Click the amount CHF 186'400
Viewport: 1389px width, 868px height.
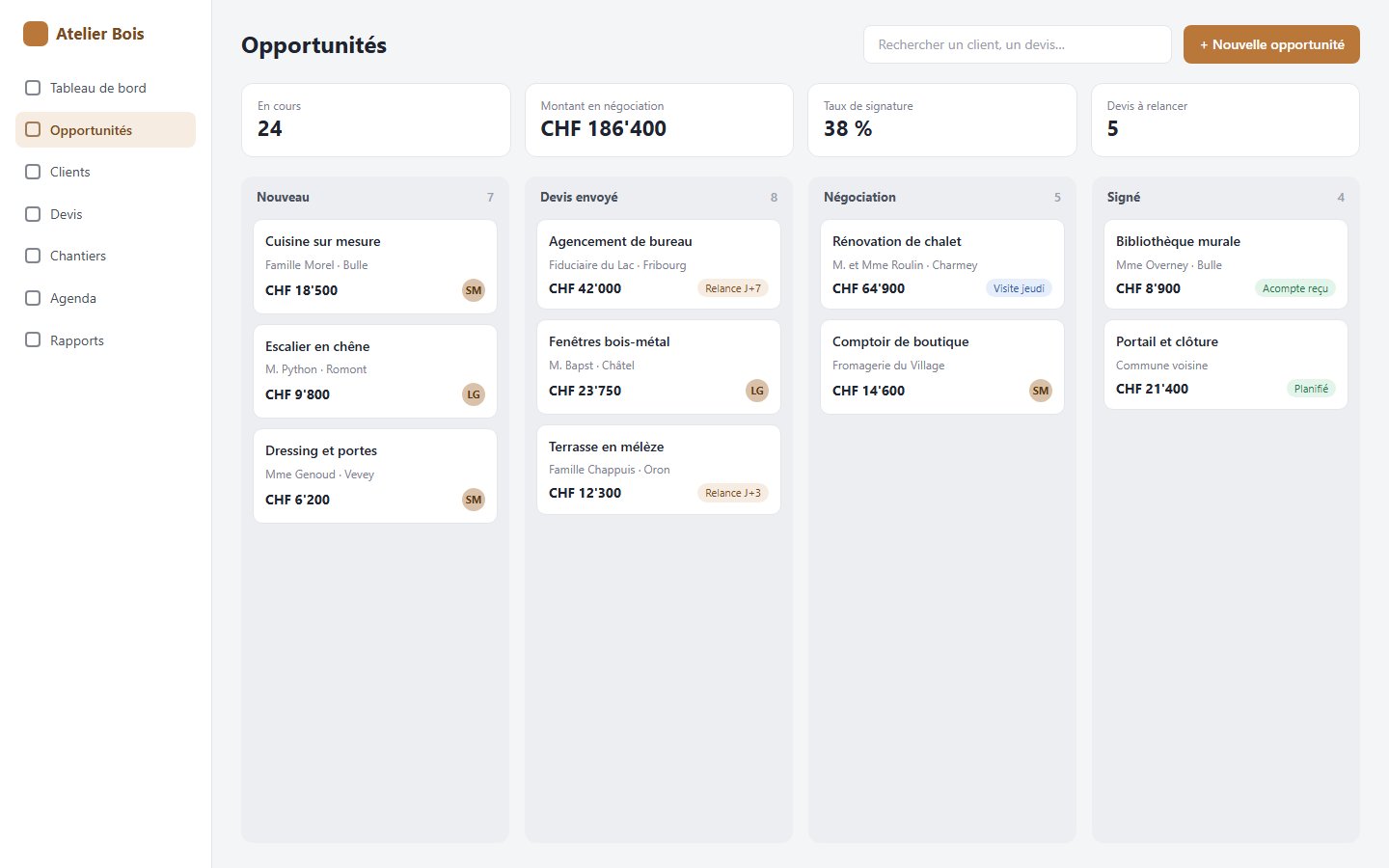[x=604, y=128]
